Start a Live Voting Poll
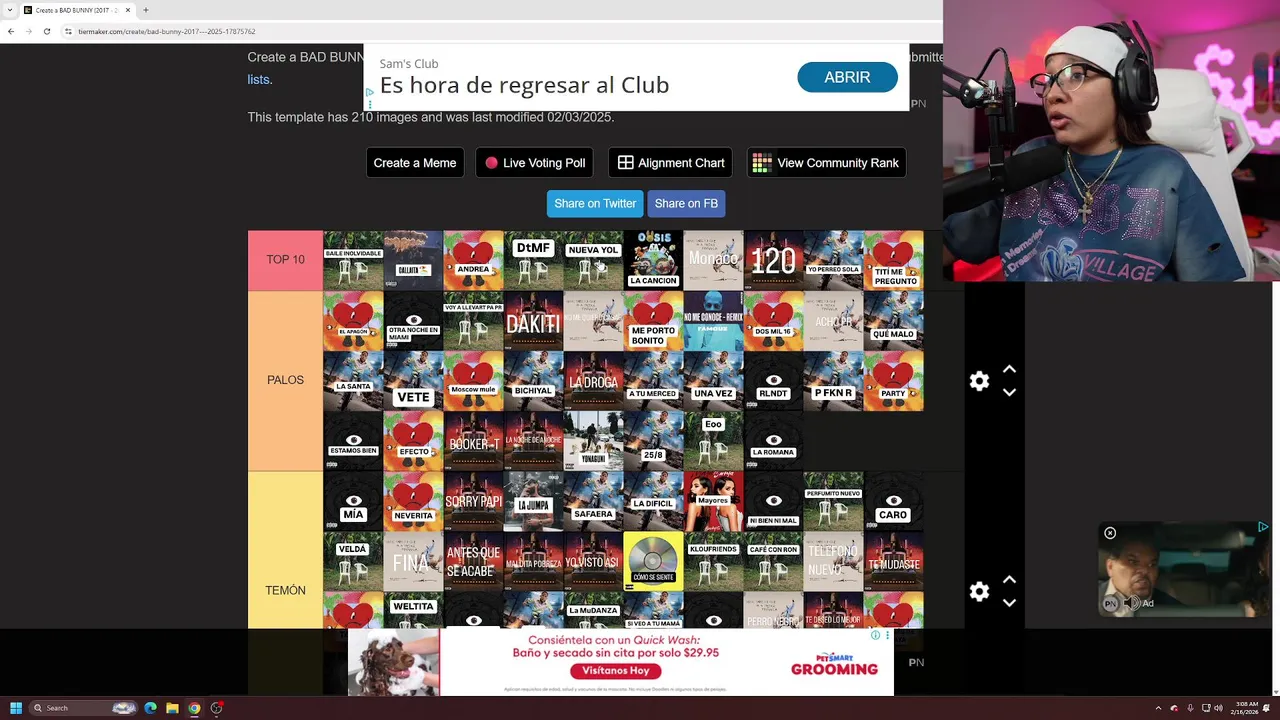1280x720 pixels. pyautogui.click(x=535, y=163)
